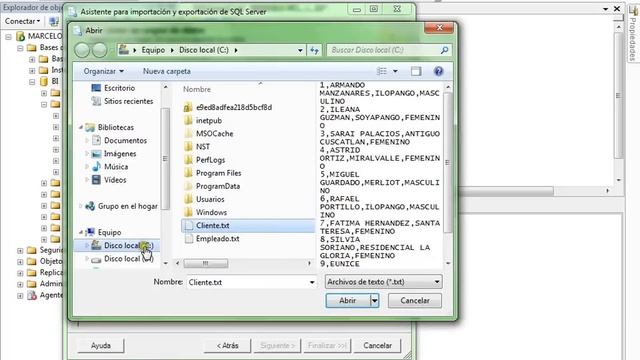Select Equipo in the navigation pane

click(109, 233)
